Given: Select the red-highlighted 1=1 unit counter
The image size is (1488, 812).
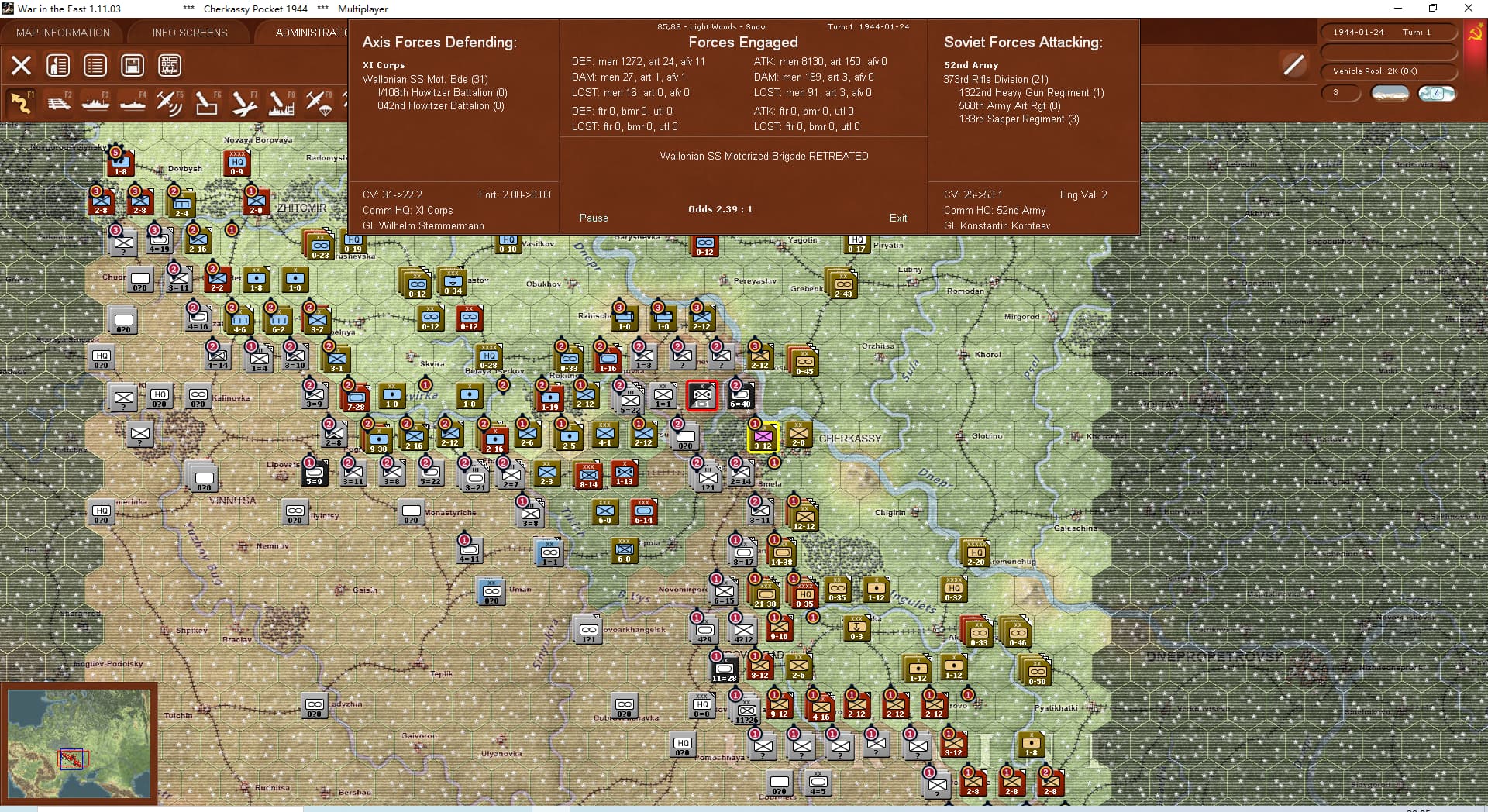Looking at the screenshot, I should click(x=702, y=395).
